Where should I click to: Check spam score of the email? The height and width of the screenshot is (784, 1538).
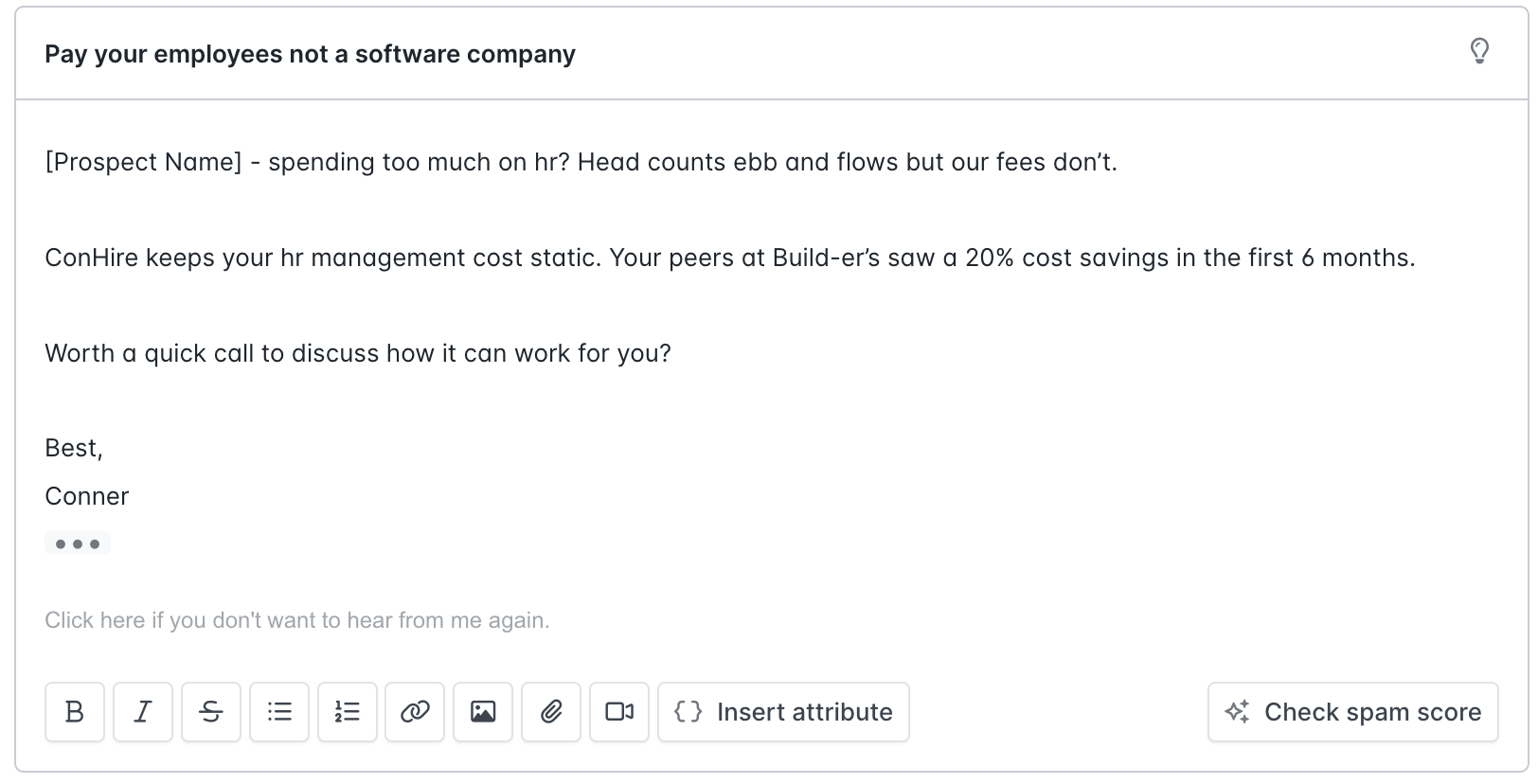point(1353,712)
